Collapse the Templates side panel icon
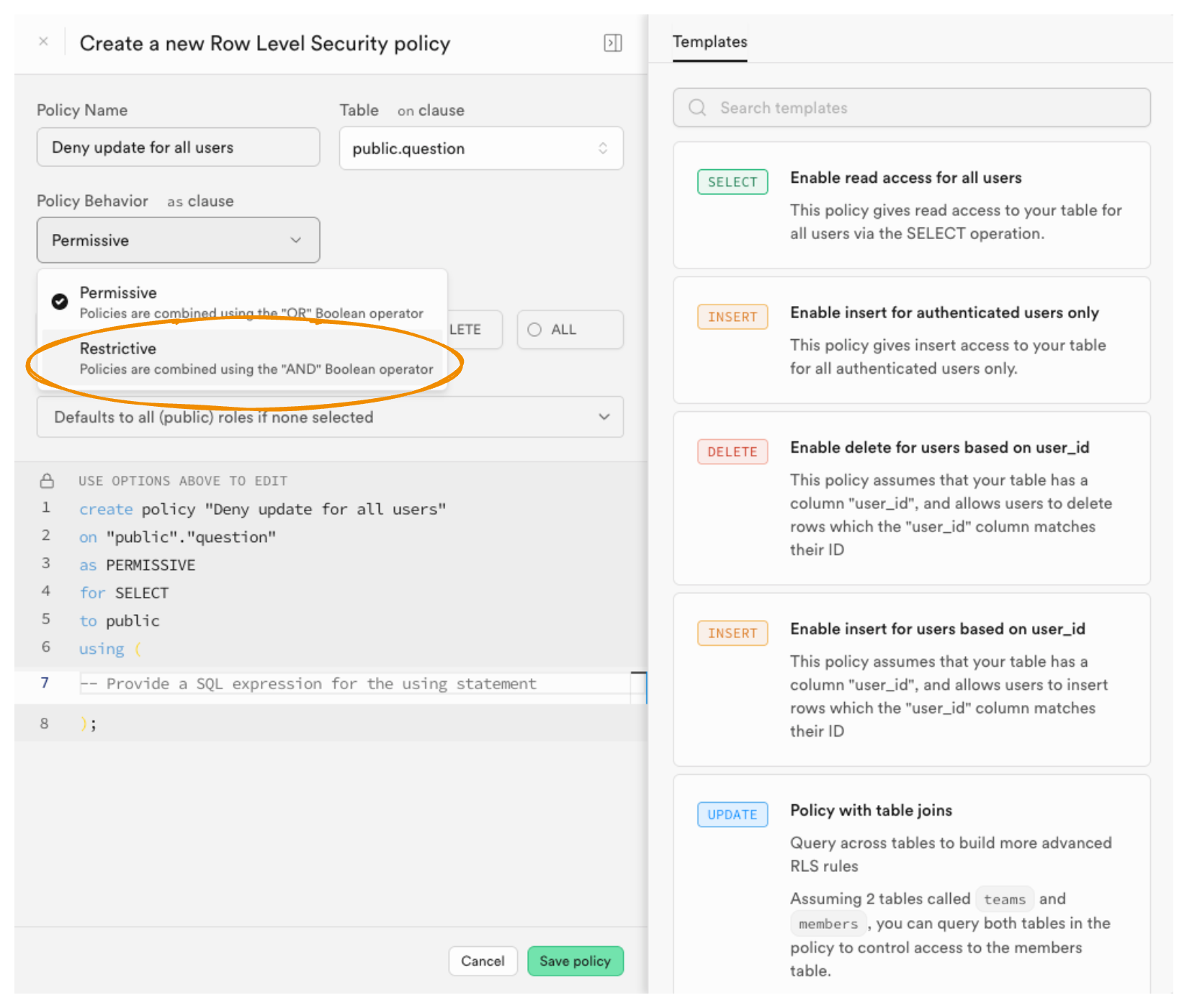This screenshot has width=1187, height=1008. click(x=612, y=43)
